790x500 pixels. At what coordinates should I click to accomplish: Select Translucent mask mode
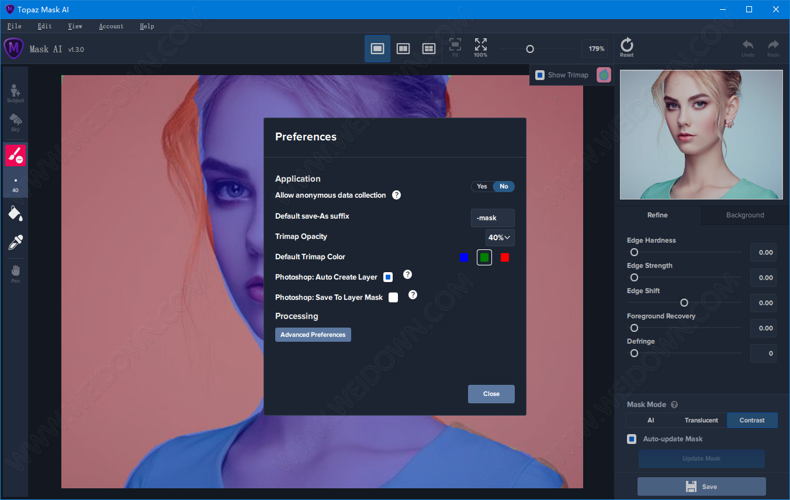701,420
